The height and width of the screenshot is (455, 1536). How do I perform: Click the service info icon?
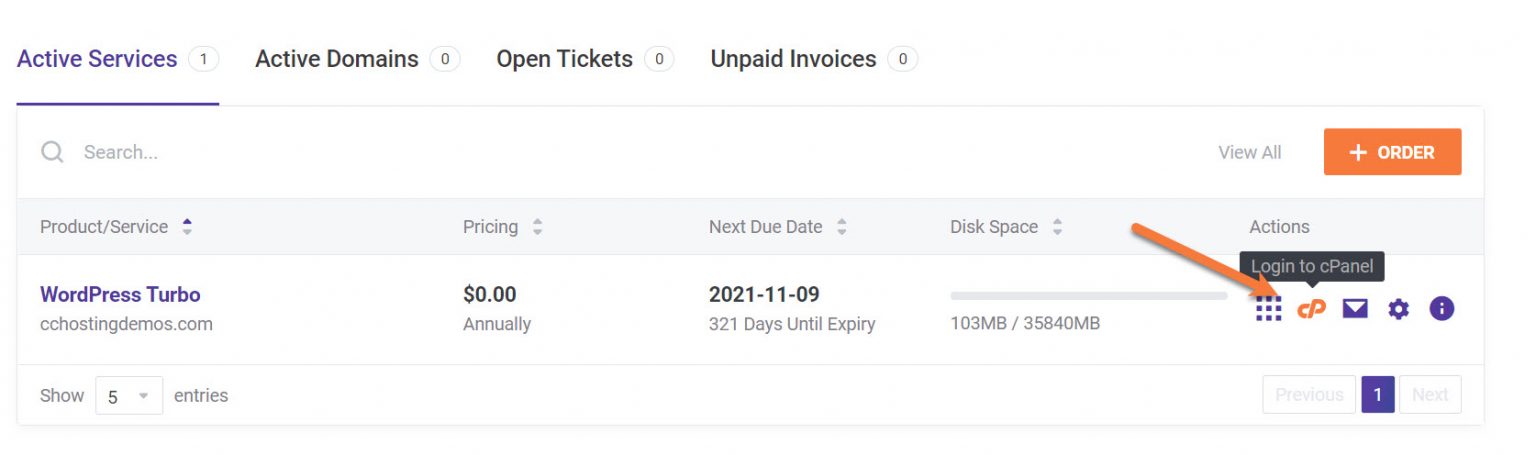[x=1441, y=309]
